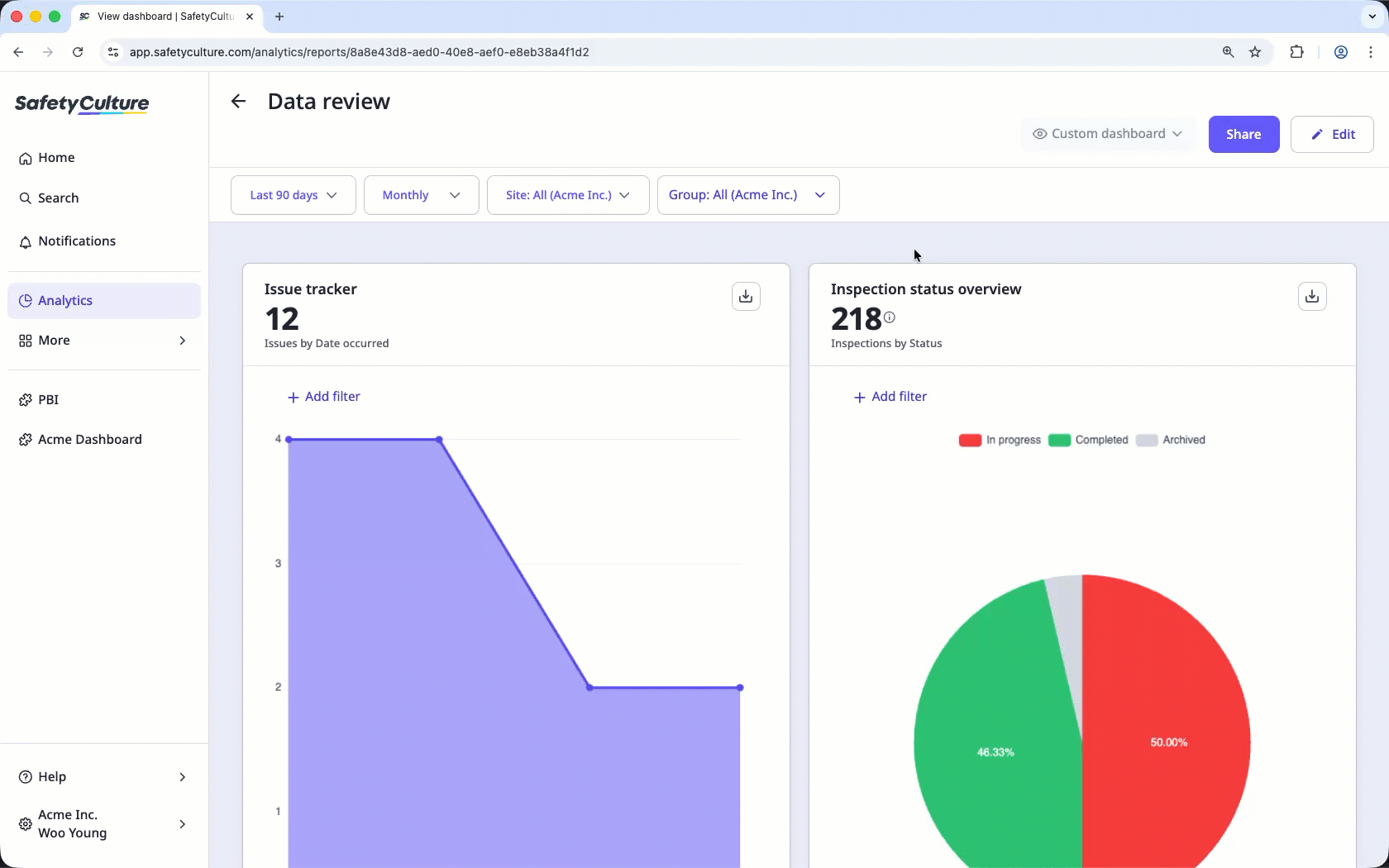This screenshot has width=1389, height=868.
Task: Open the Group: All (Acme Inc.) filter
Action: pos(748,195)
